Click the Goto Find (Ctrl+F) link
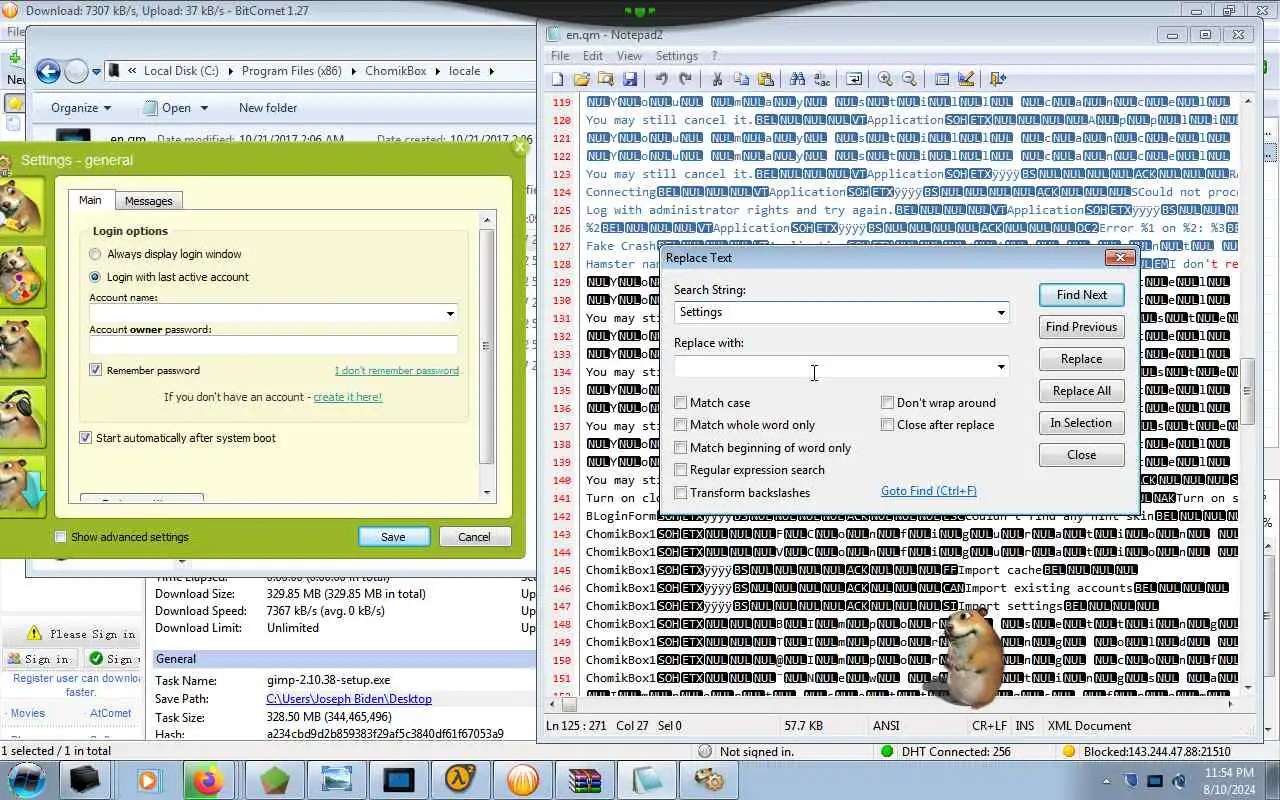The image size is (1280, 800). pyautogui.click(x=929, y=491)
